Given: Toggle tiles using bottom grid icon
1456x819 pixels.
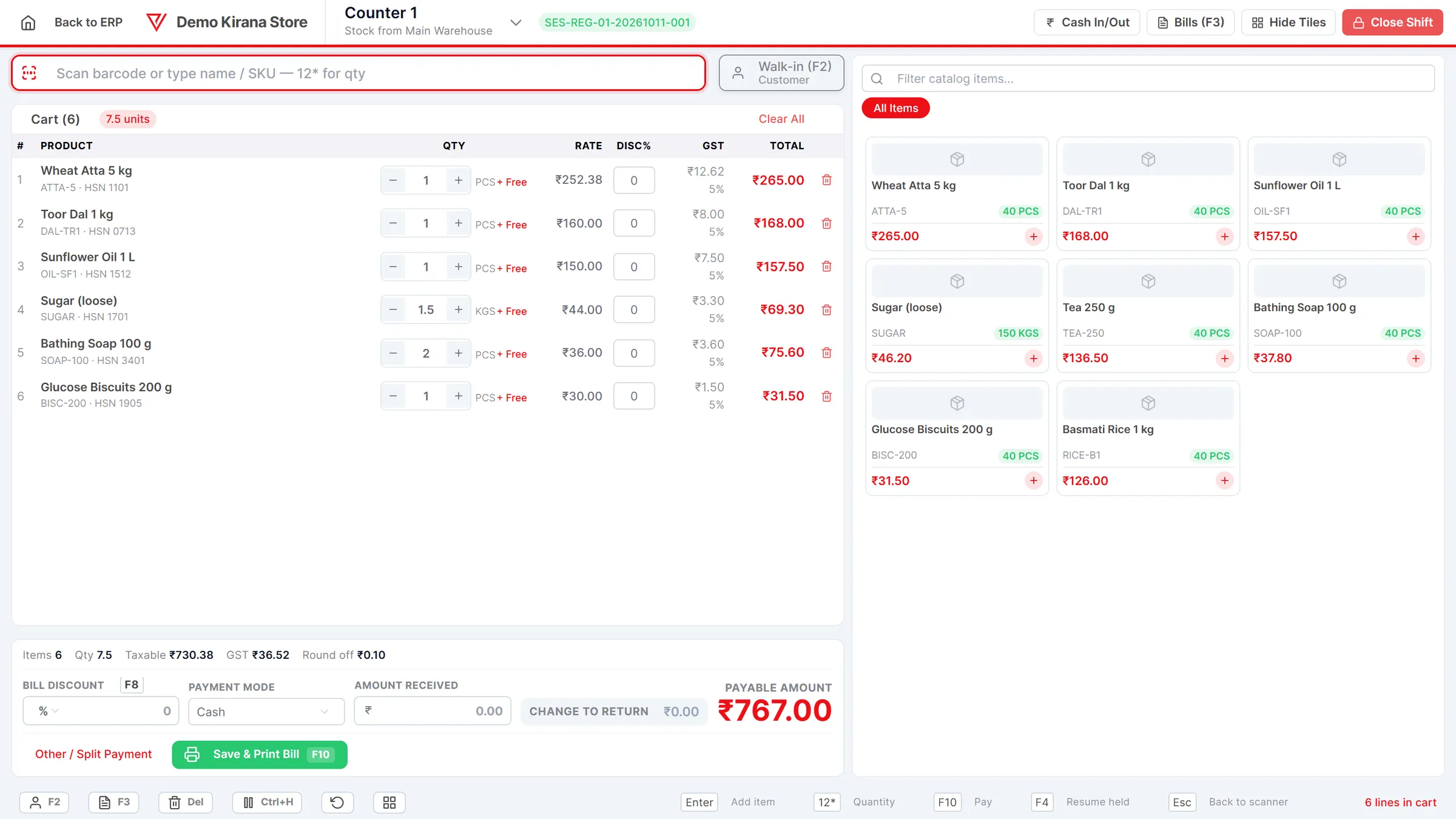Looking at the screenshot, I should (x=389, y=802).
